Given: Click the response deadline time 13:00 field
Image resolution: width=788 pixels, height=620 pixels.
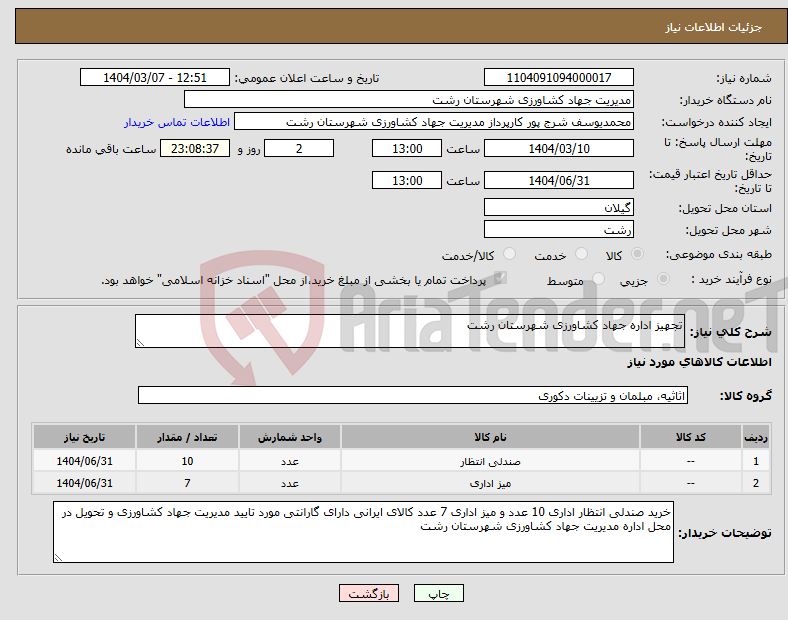Looking at the screenshot, I should click(407, 149).
